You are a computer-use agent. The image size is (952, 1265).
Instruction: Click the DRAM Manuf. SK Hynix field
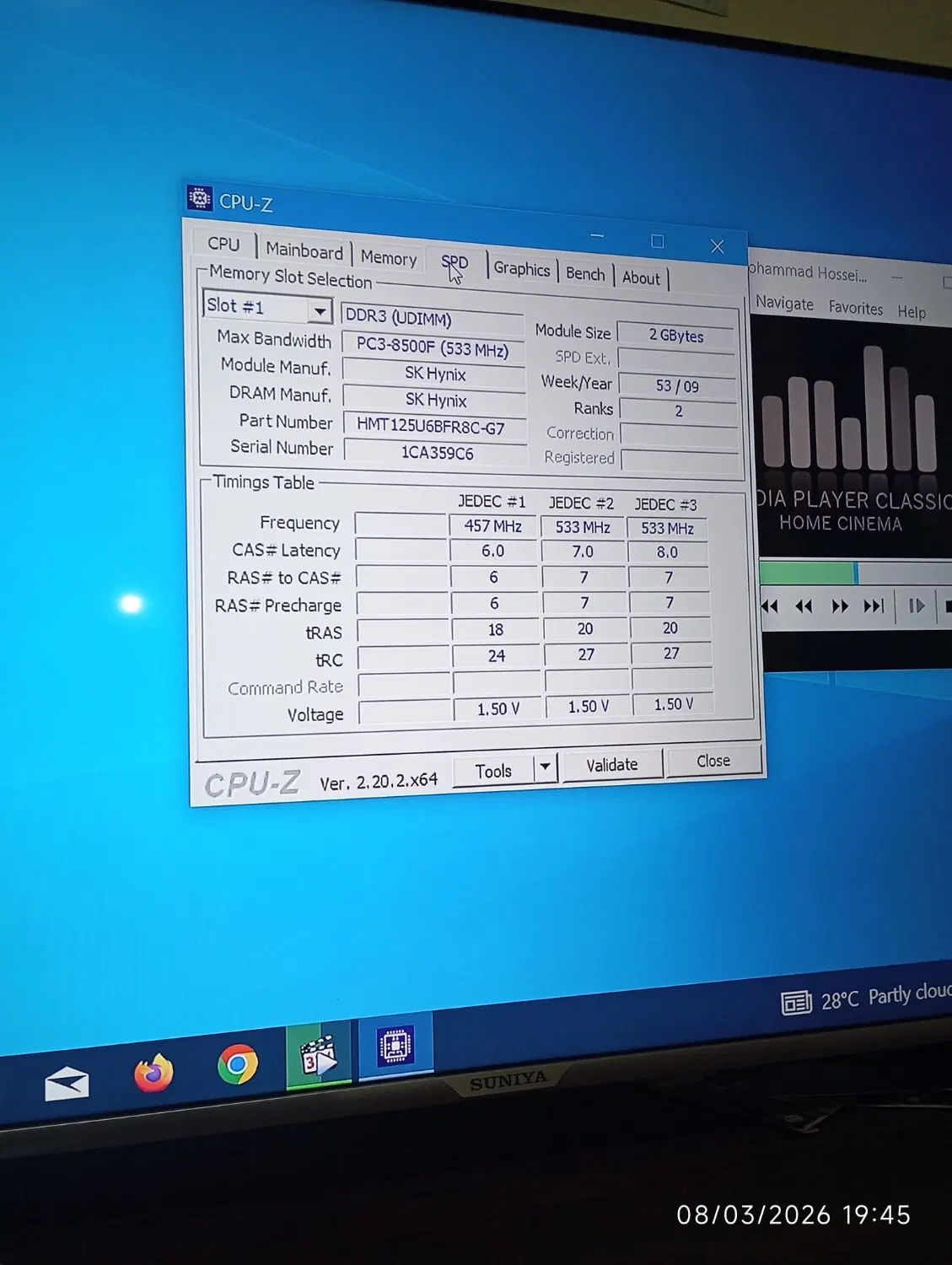tap(436, 400)
